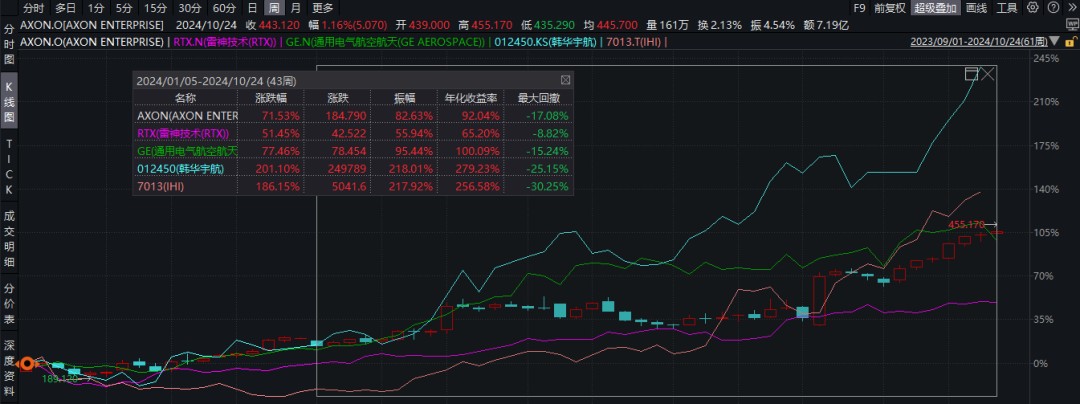Select the 012450(韩华宇航) row in popup

click(x=353, y=168)
